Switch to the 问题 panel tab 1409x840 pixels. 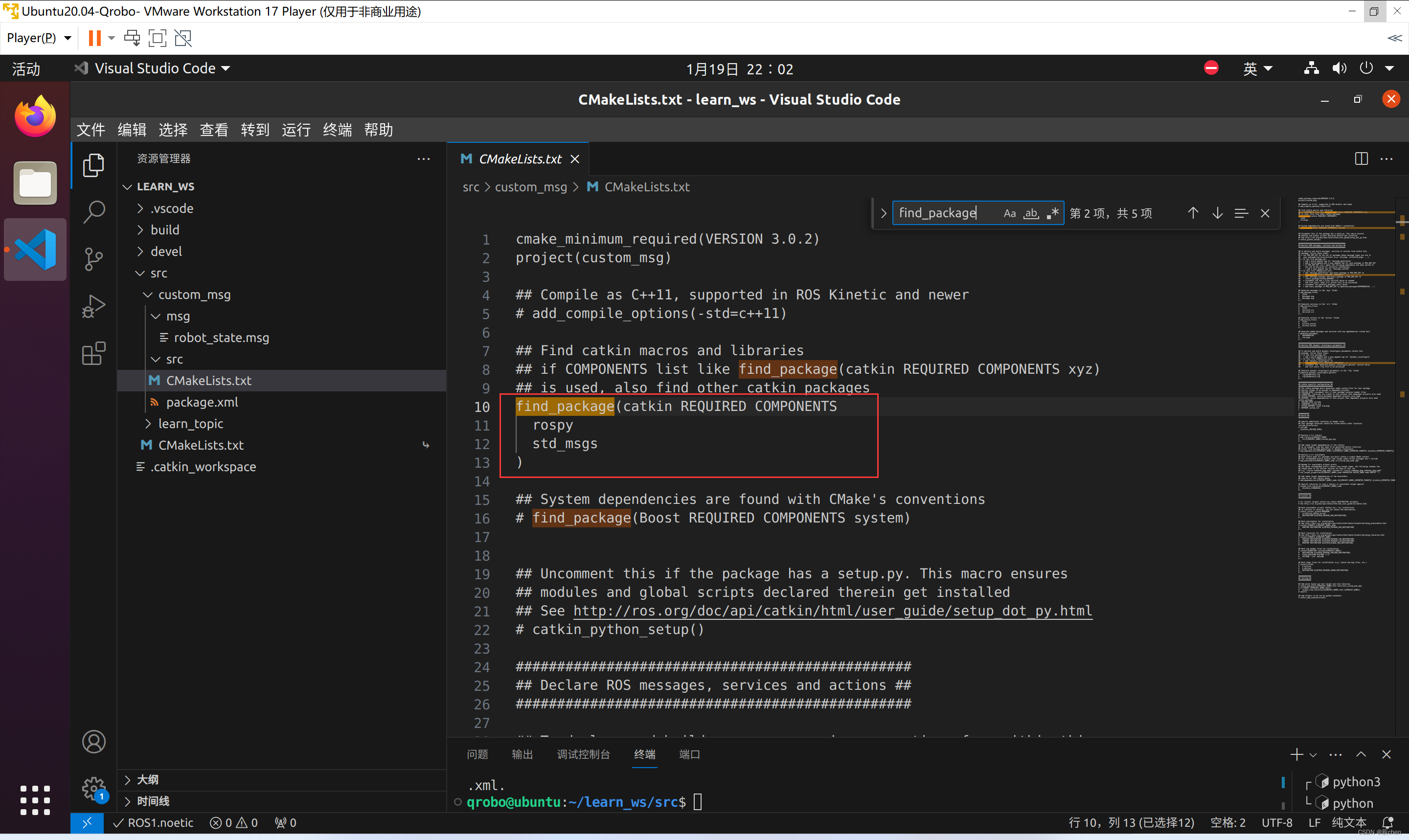tap(477, 754)
